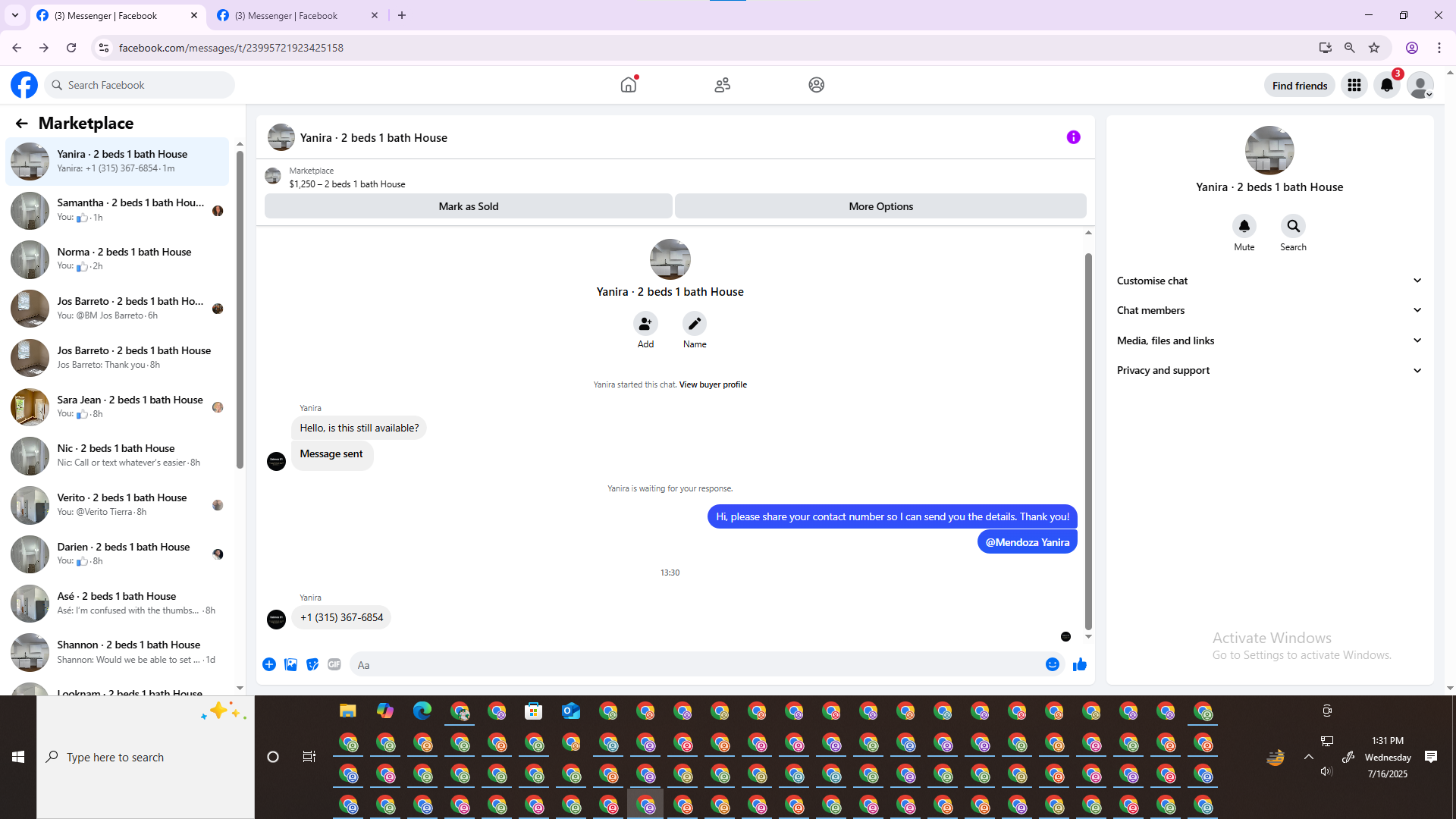
Task: Open the Windows notification center
Action: 1431,757
